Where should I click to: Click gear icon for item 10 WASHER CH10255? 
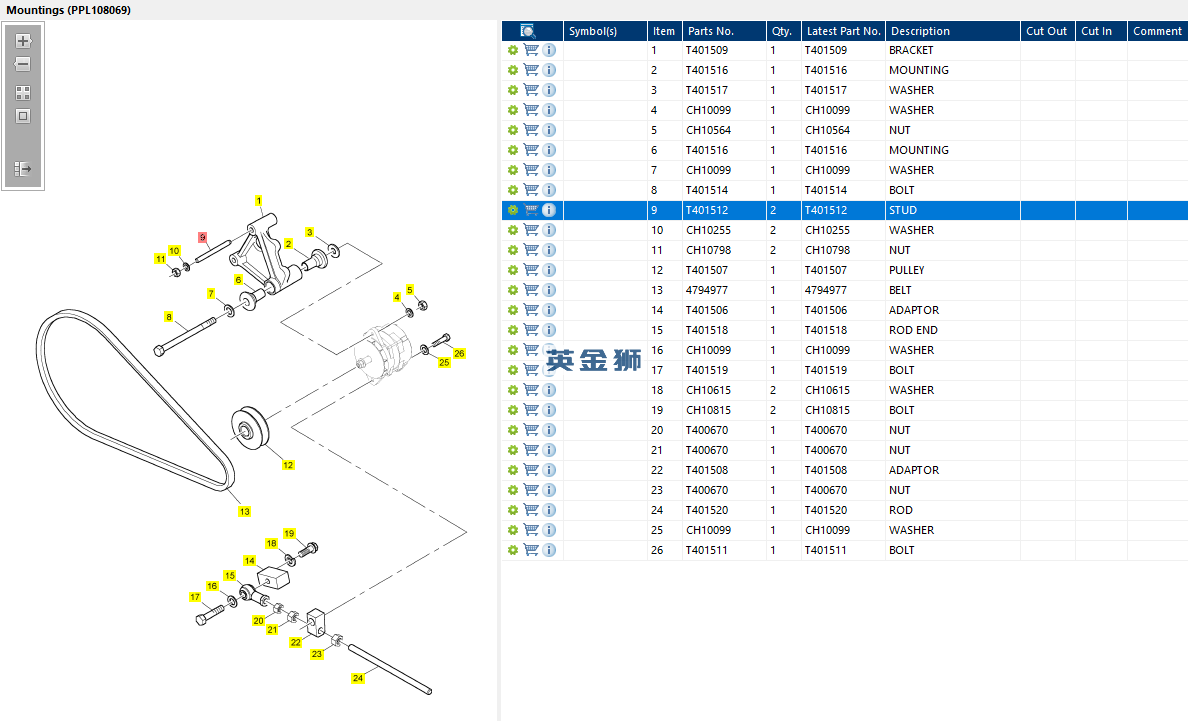tap(513, 230)
